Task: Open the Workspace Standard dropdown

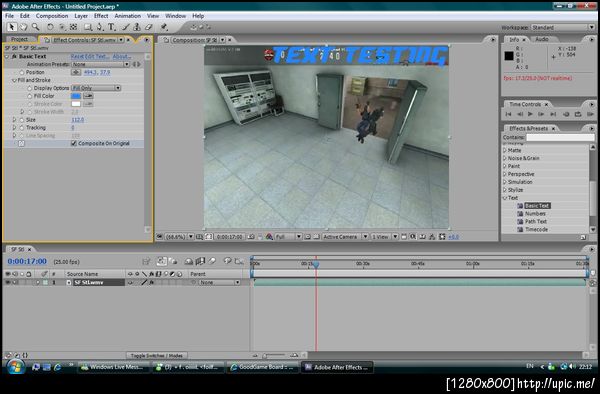Action: (562, 28)
